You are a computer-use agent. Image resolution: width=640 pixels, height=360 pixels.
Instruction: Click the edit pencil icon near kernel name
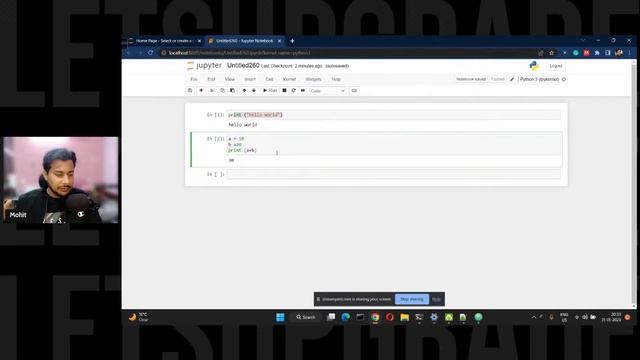[512, 79]
